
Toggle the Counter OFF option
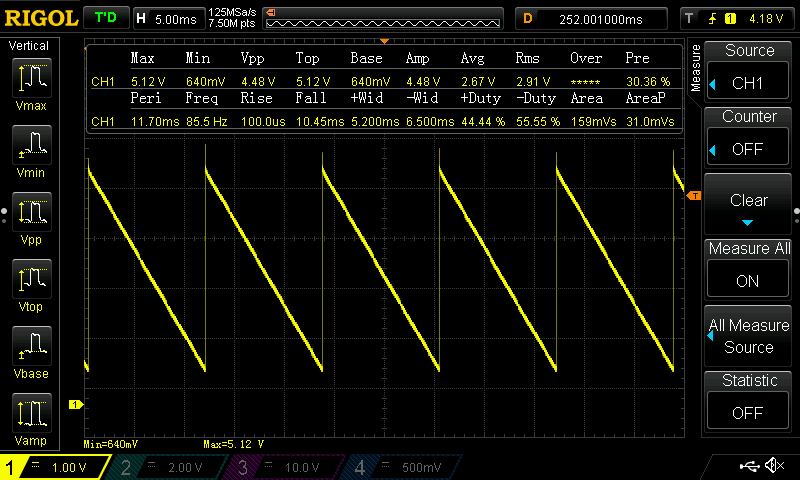pyautogui.click(x=748, y=134)
